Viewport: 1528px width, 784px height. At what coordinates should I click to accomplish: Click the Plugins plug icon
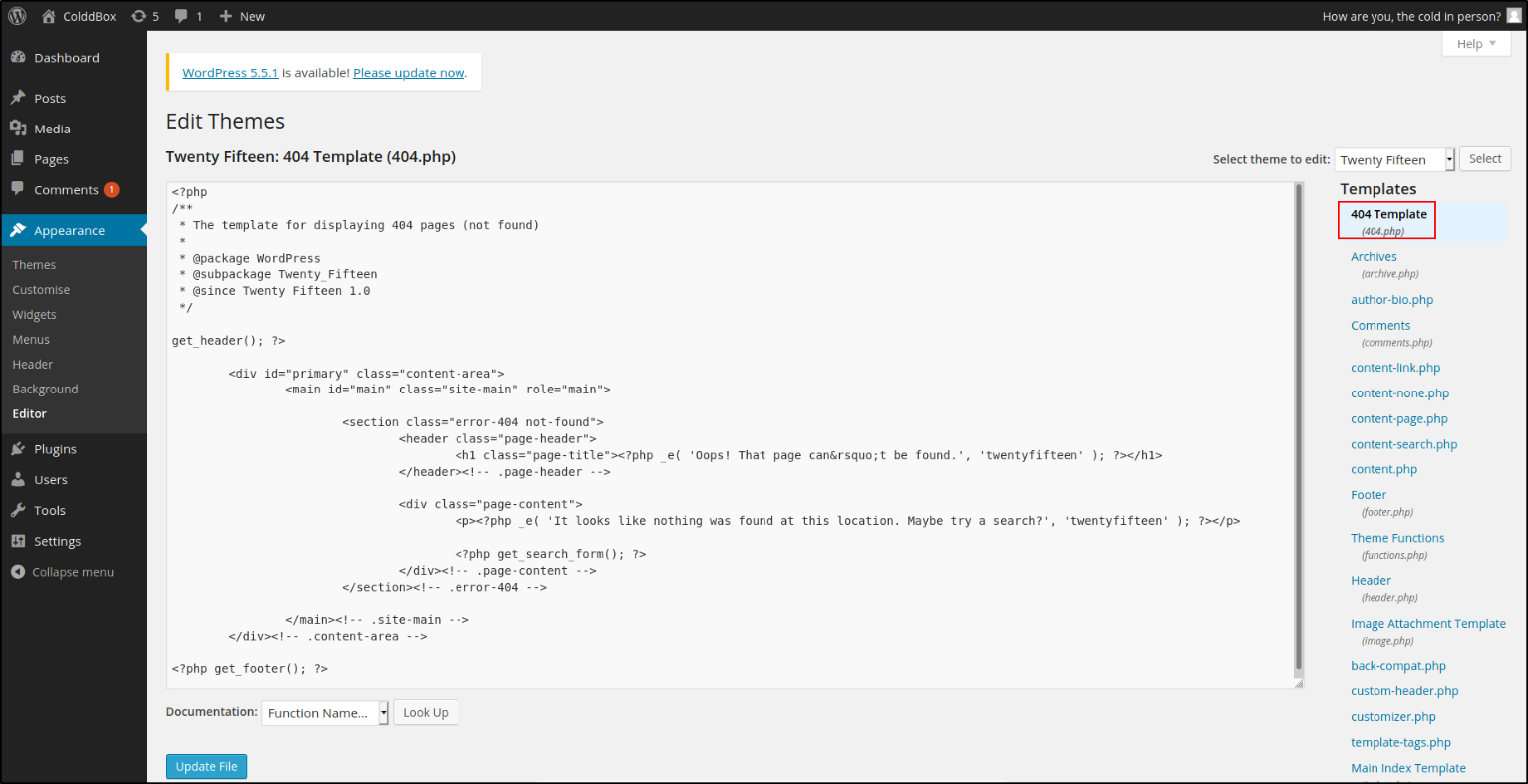pos(18,449)
